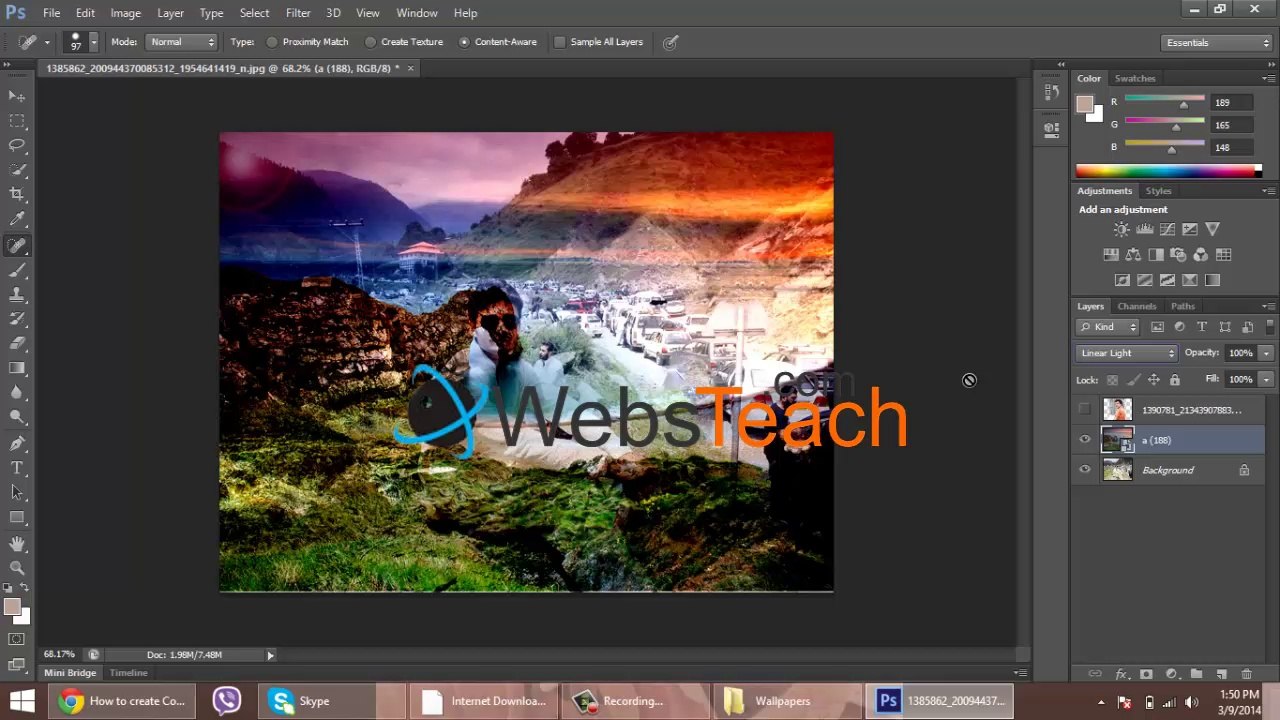Open the brush size picker dropdown
The width and height of the screenshot is (1280, 720).
(94, 42)
